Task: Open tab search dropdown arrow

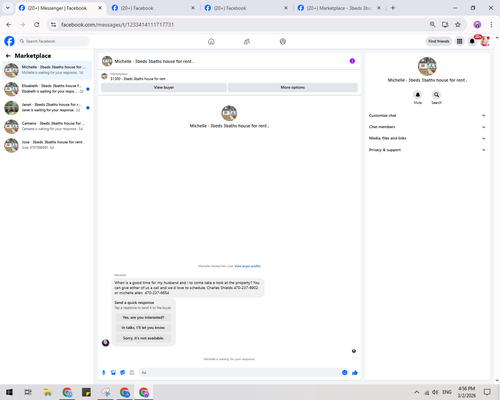Action: coord(8,8)
